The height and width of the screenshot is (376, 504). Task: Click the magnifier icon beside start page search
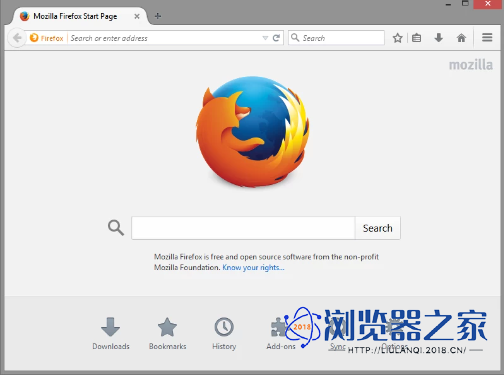tap(116, 228)
